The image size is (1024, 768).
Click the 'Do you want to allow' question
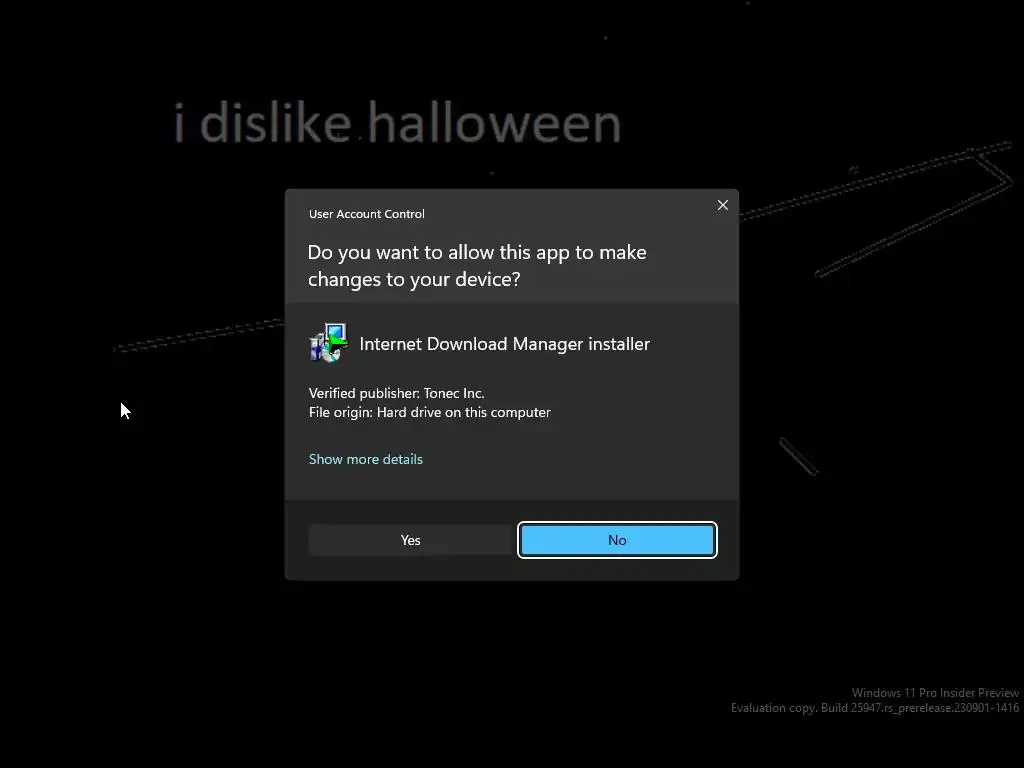point(477,266)
